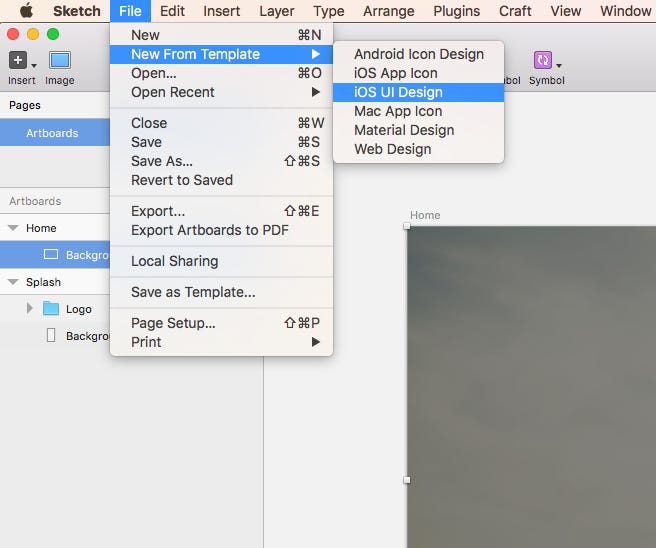Image resolution: width=656 pixels, height=548 pixels.
Task: Select Revert to Saved
Action: pos(221,180)
